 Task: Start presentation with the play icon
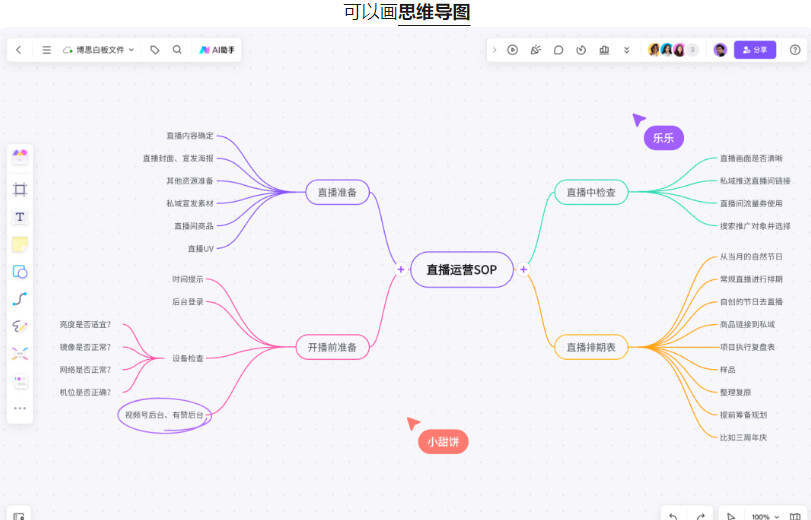point(513,50)
